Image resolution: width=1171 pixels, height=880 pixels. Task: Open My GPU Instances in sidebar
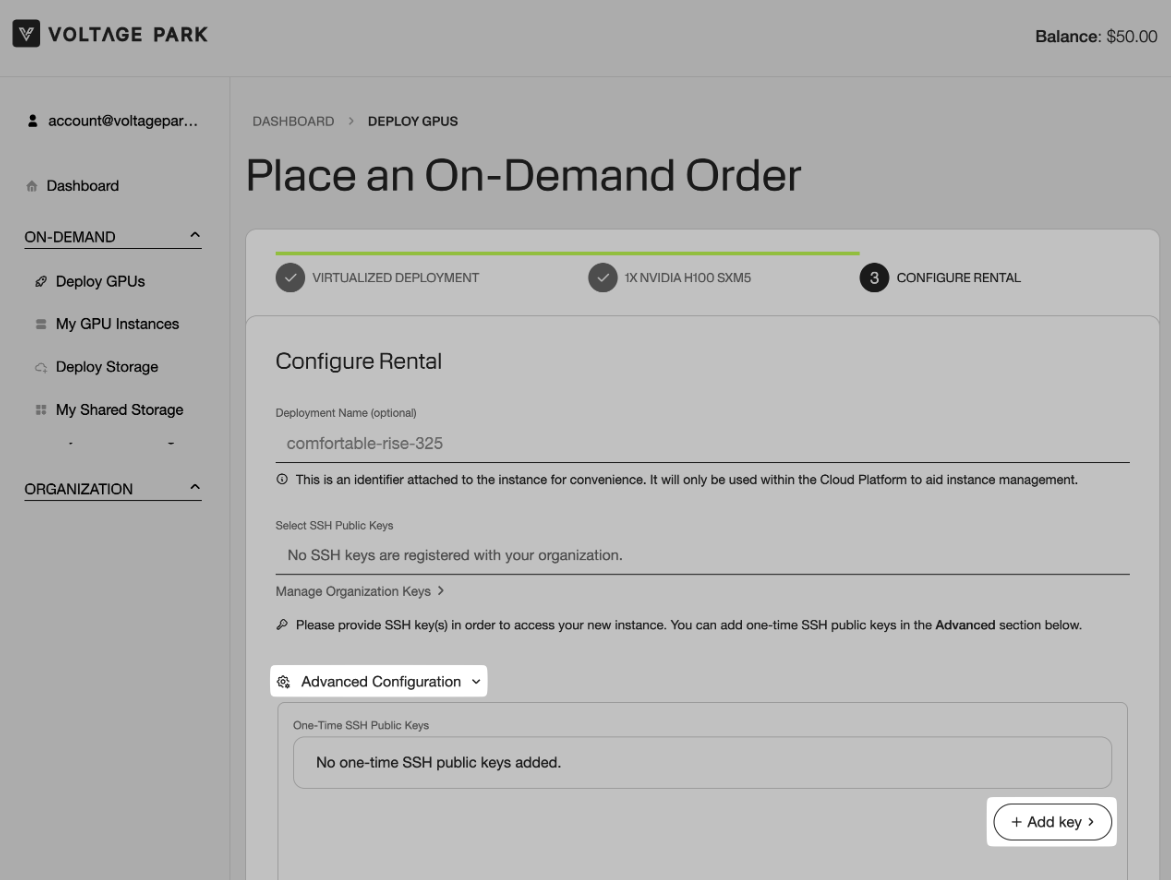pos(117,325)
